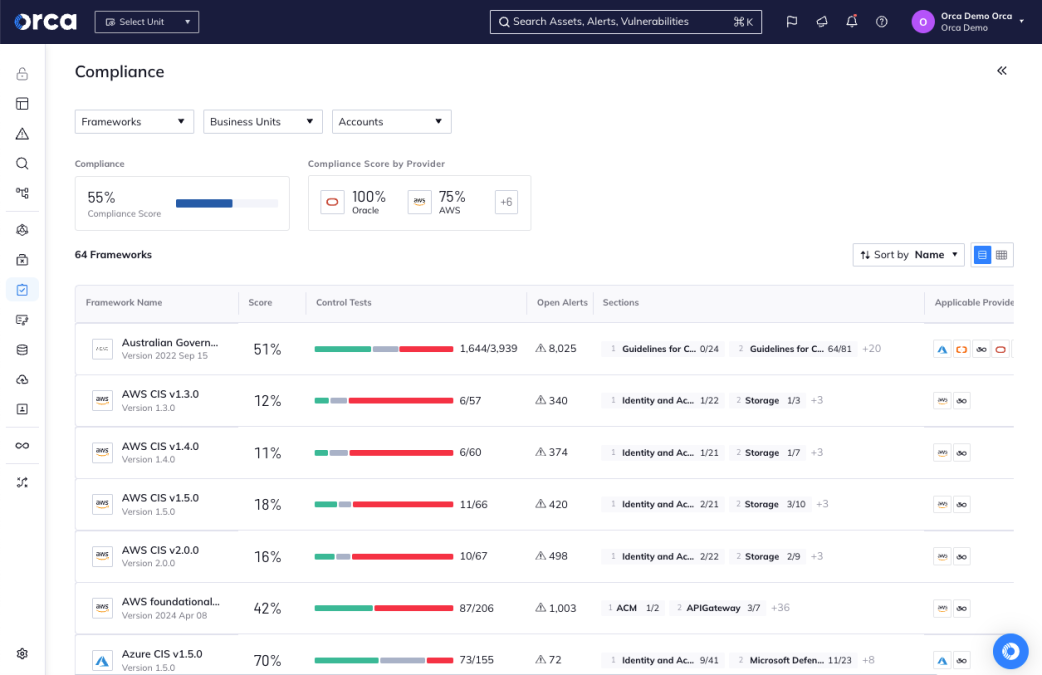Open the identity badge sidebar icon
Screen dimensions: 1042x675
[22, 409]
